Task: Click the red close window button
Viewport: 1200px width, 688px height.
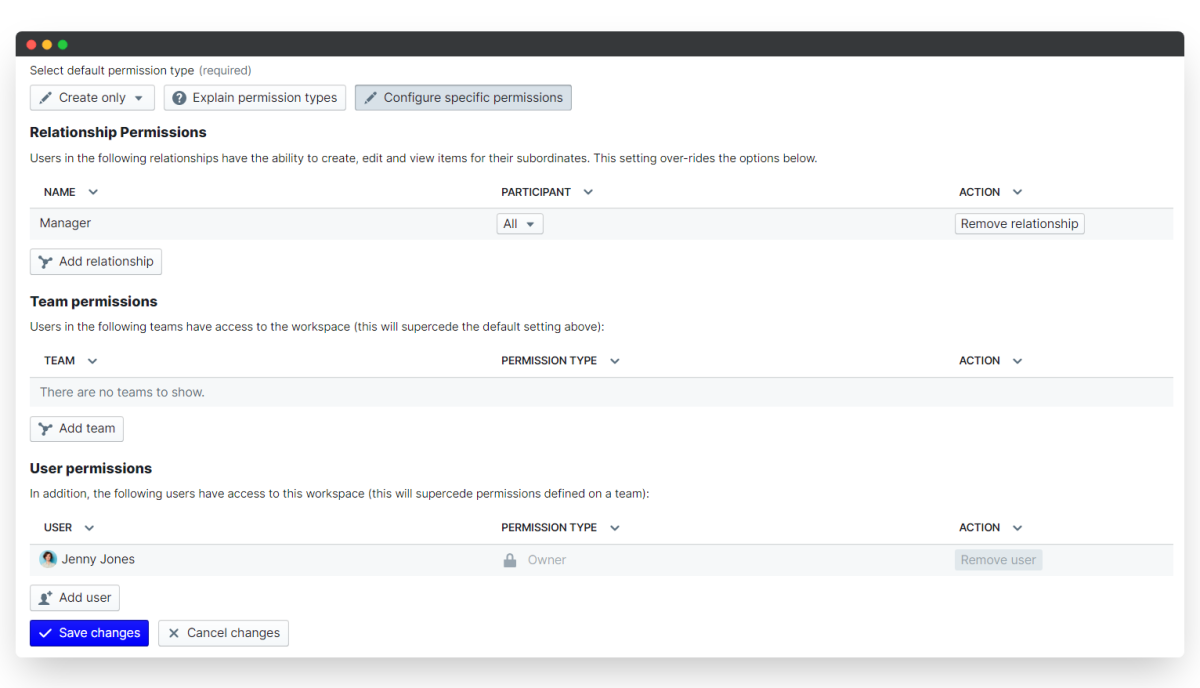Action: click(x=31, y=44)
